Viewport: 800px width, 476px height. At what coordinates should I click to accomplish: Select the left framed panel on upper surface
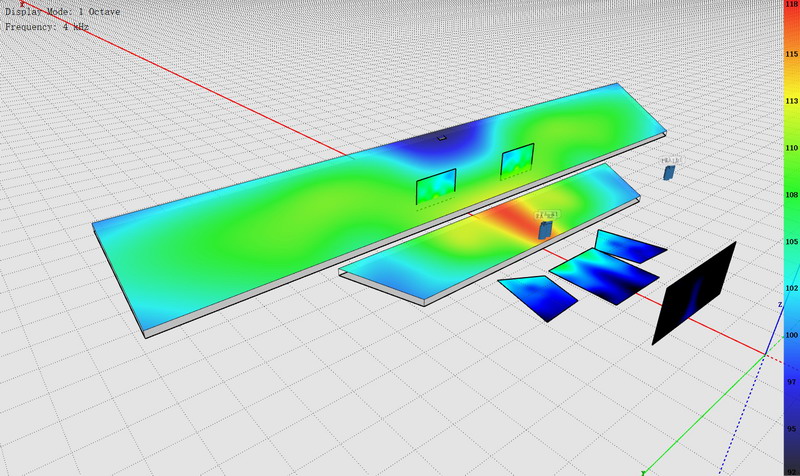tap(436, 187)
